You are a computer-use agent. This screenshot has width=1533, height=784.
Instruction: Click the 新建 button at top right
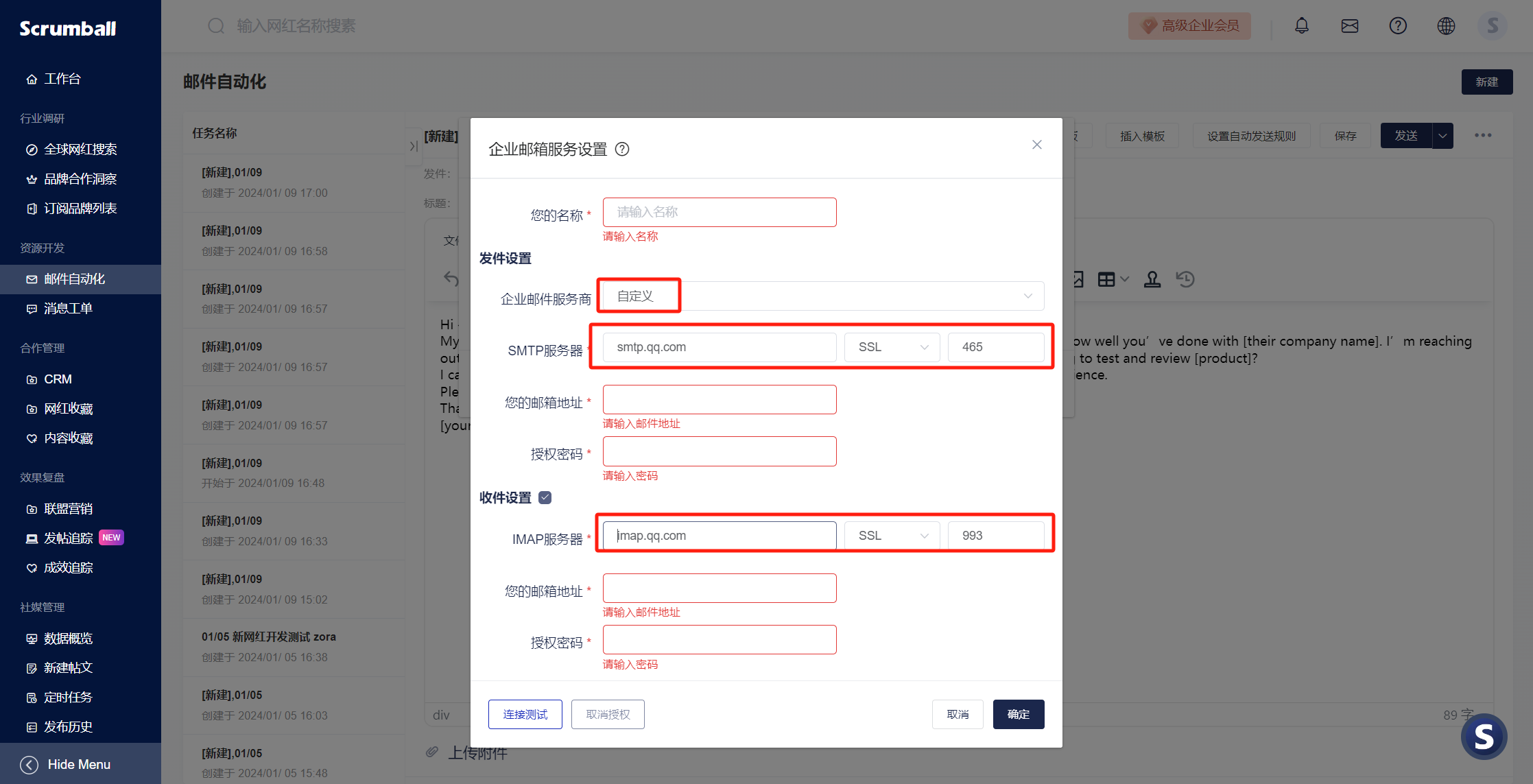coord(1487,82)
